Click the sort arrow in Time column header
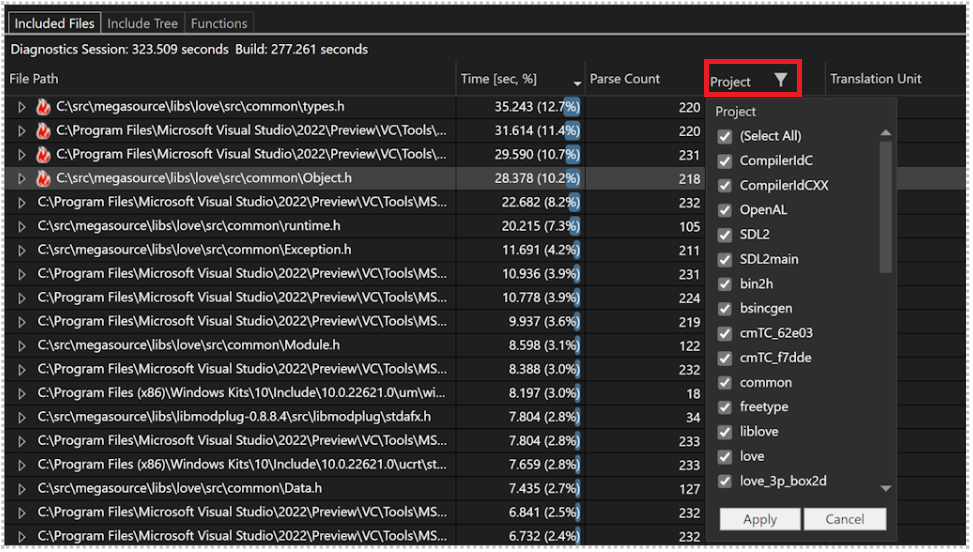The width and height of the screenshot is (973, 552). (x=577, y=82)
